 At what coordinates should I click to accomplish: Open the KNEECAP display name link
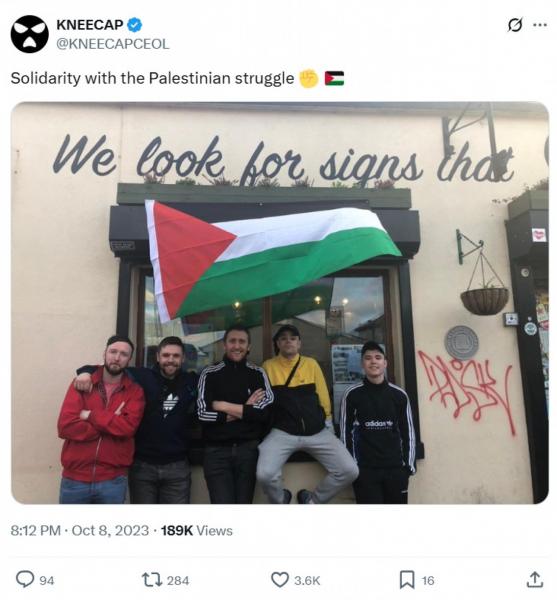[x=90, y=25]
